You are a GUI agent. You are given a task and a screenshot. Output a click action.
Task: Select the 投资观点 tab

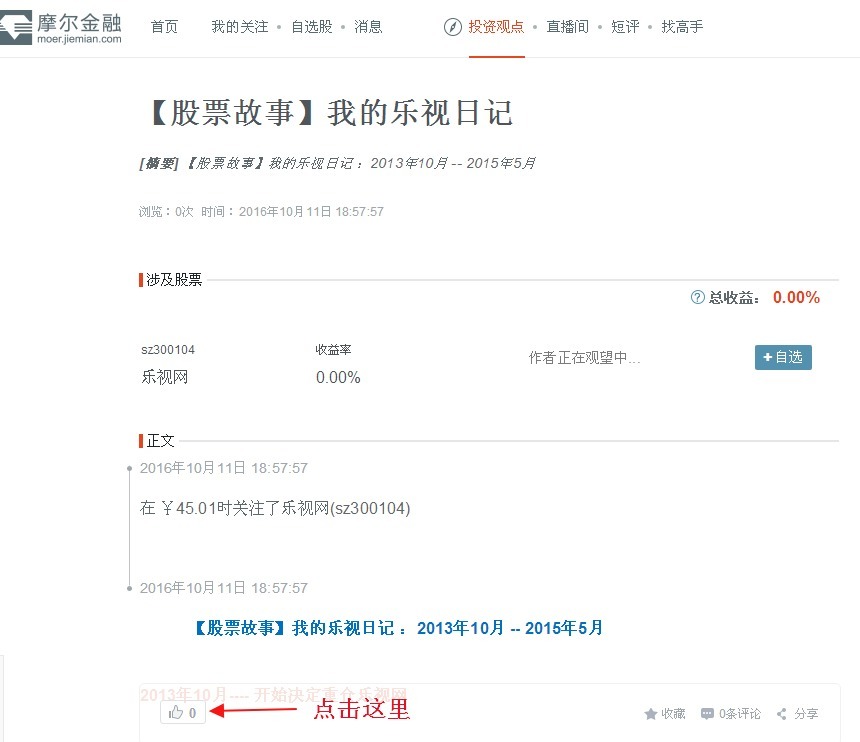496,26
